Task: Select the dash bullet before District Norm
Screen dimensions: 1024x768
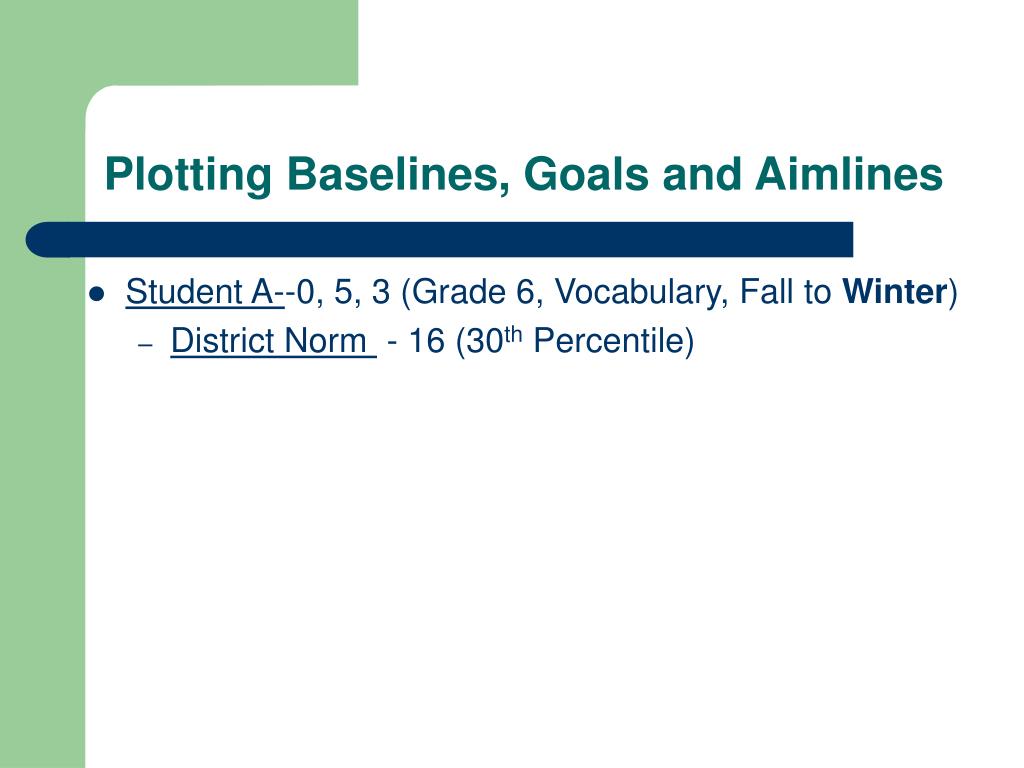Action: point(146,344)
